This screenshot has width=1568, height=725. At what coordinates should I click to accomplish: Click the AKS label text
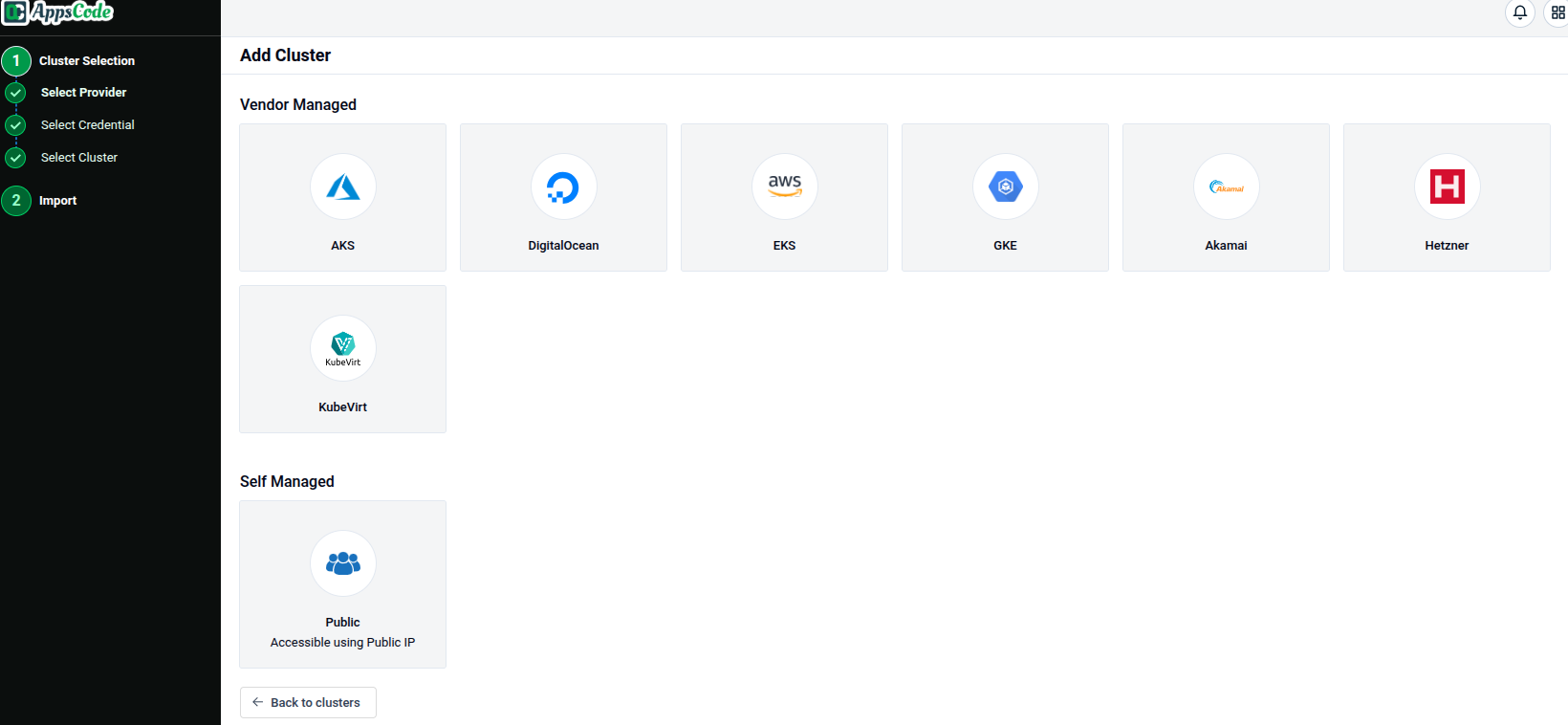pos(343,246)
